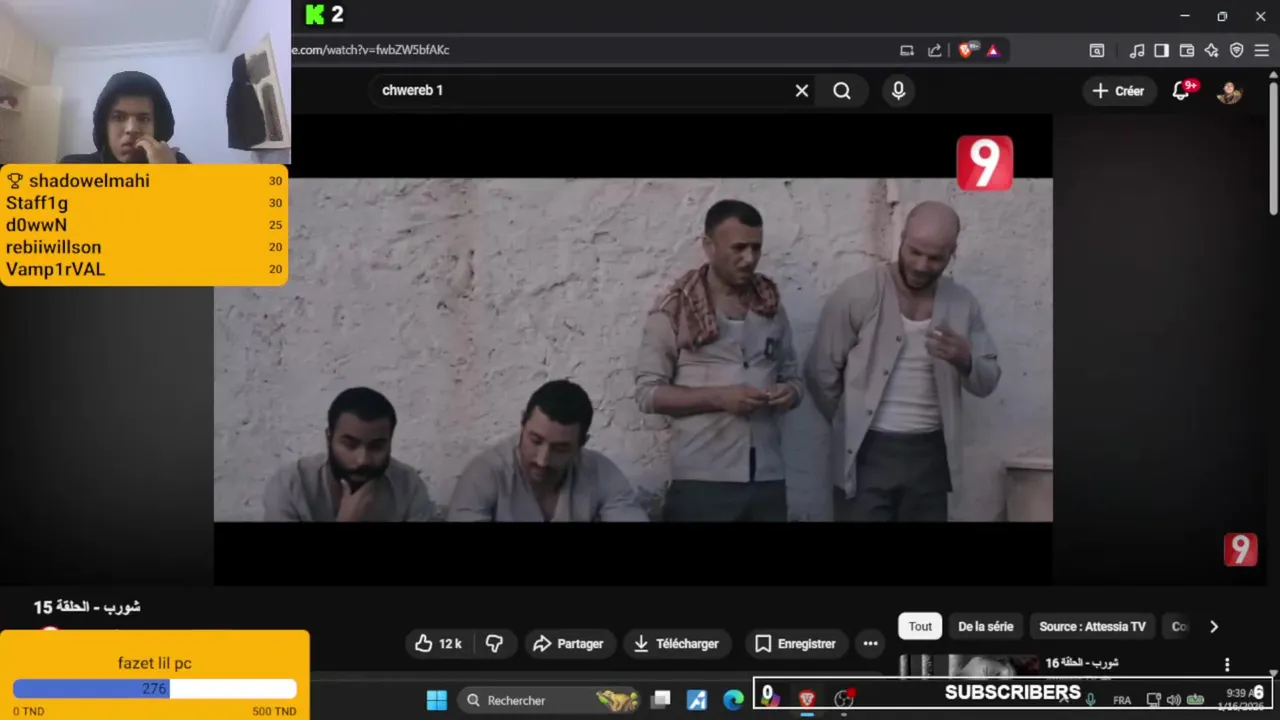Open the blue A app on the taskbar
The height and width of the screenshot is (720, 1280).
[697, 700]
